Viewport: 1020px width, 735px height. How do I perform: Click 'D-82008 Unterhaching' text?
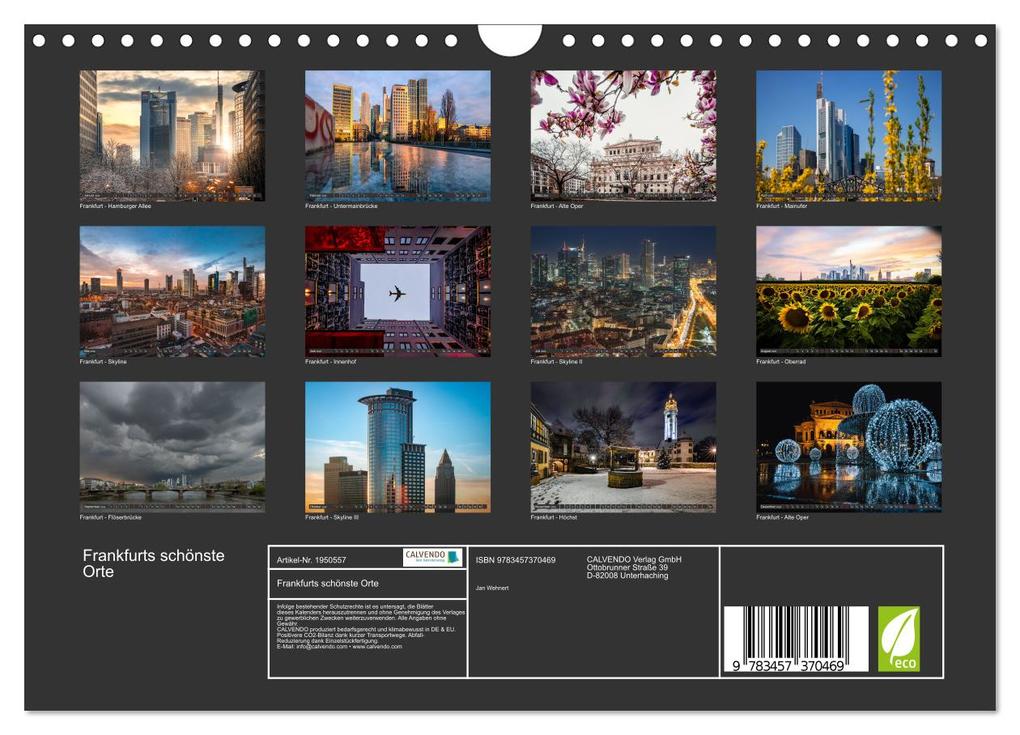coord(627,575)
